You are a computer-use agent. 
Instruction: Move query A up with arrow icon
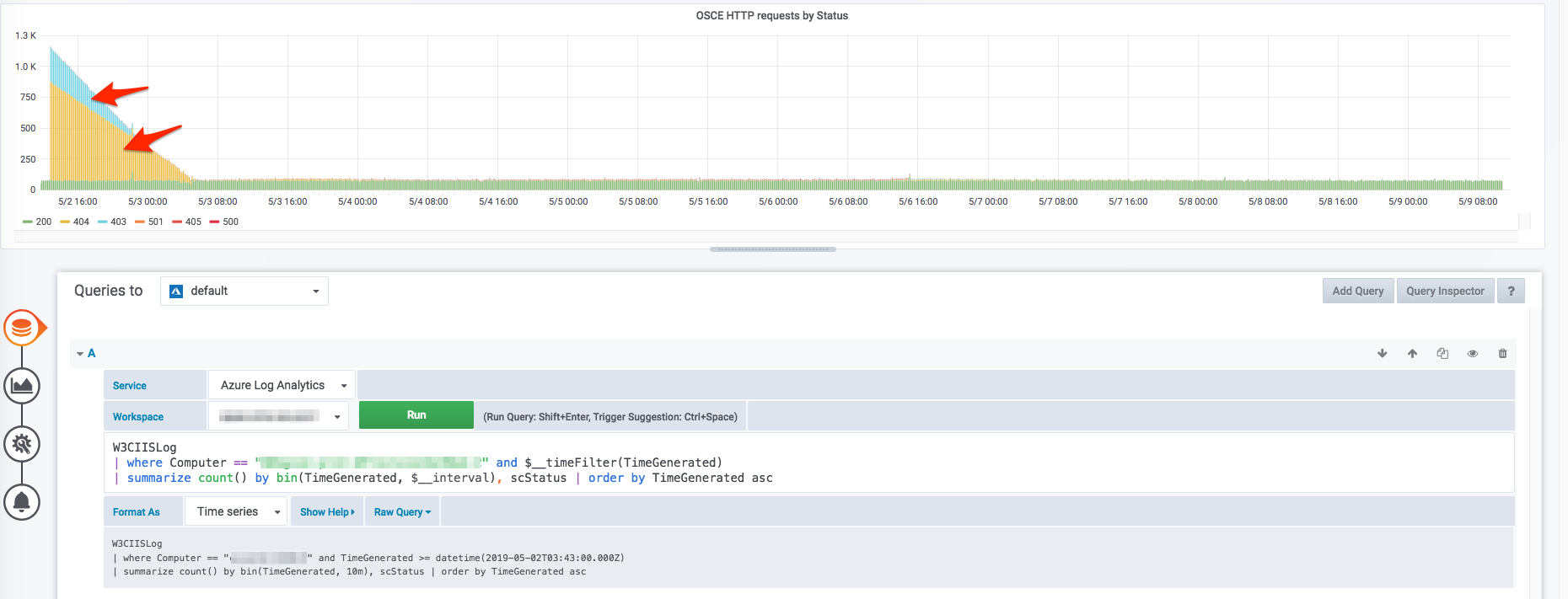pyautogui.click(x=1413, y=353)
